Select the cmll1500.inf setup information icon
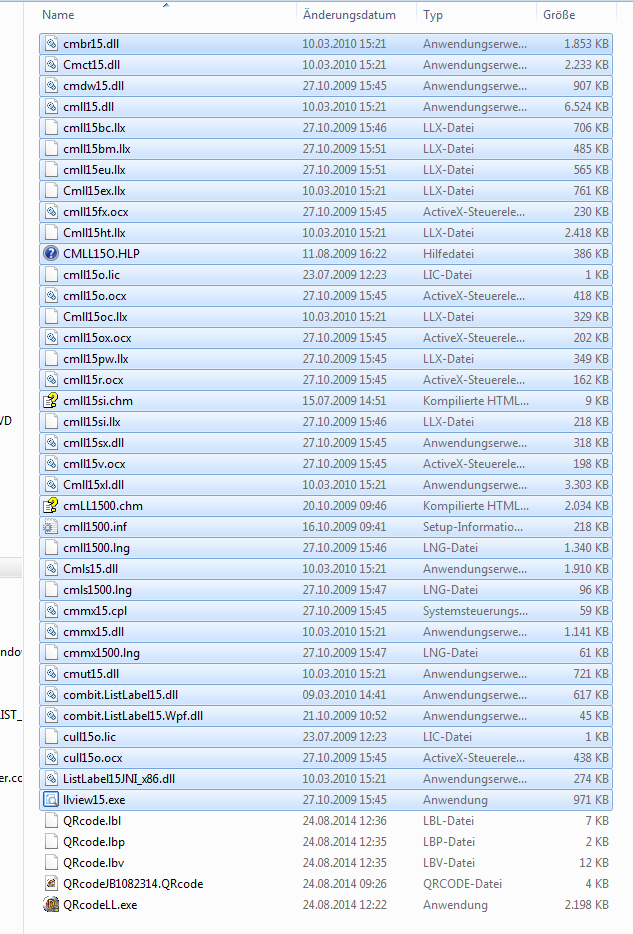This screenshot has width=633, height=934. 51,527
